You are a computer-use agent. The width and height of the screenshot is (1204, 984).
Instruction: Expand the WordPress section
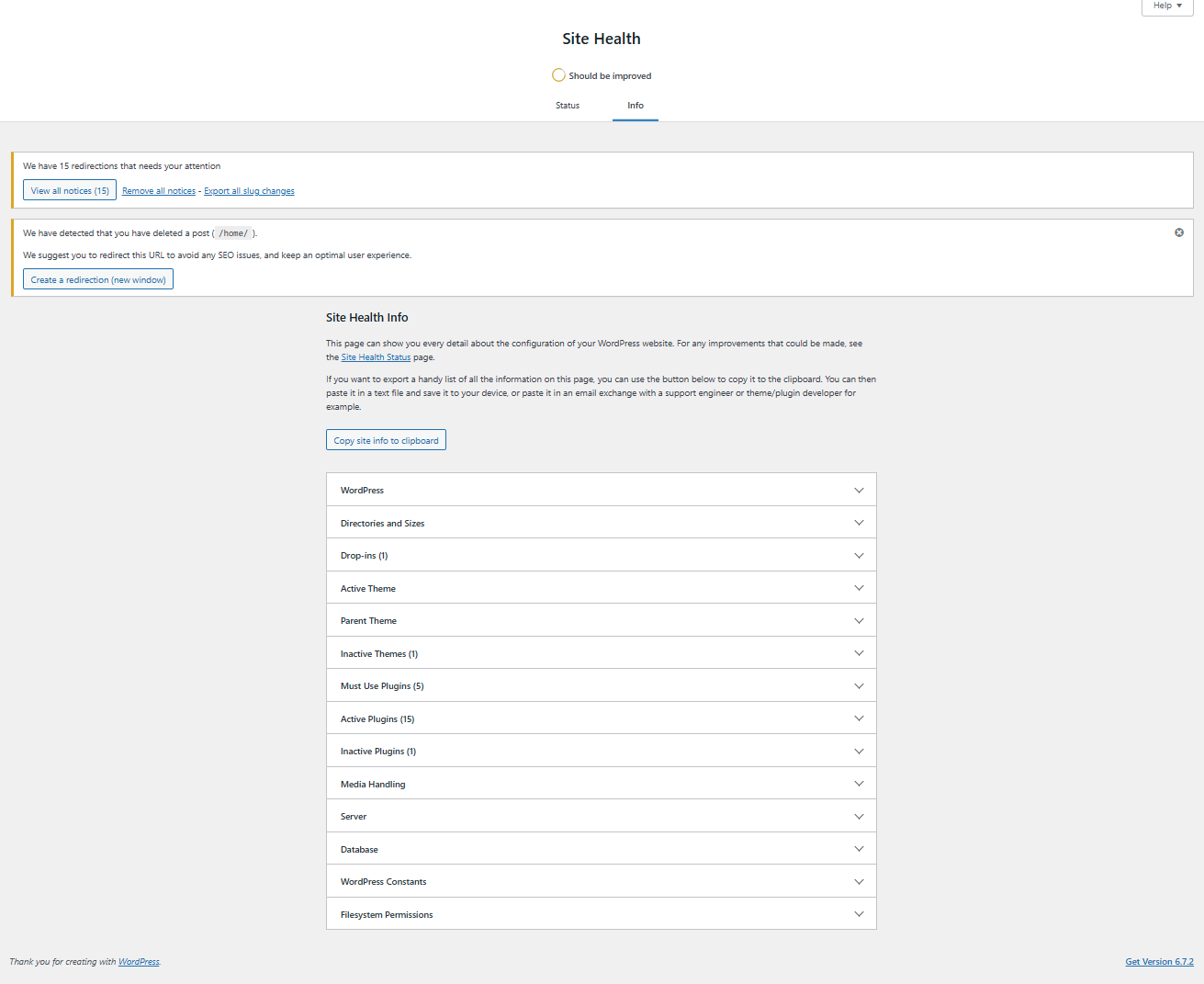(602, 490)
